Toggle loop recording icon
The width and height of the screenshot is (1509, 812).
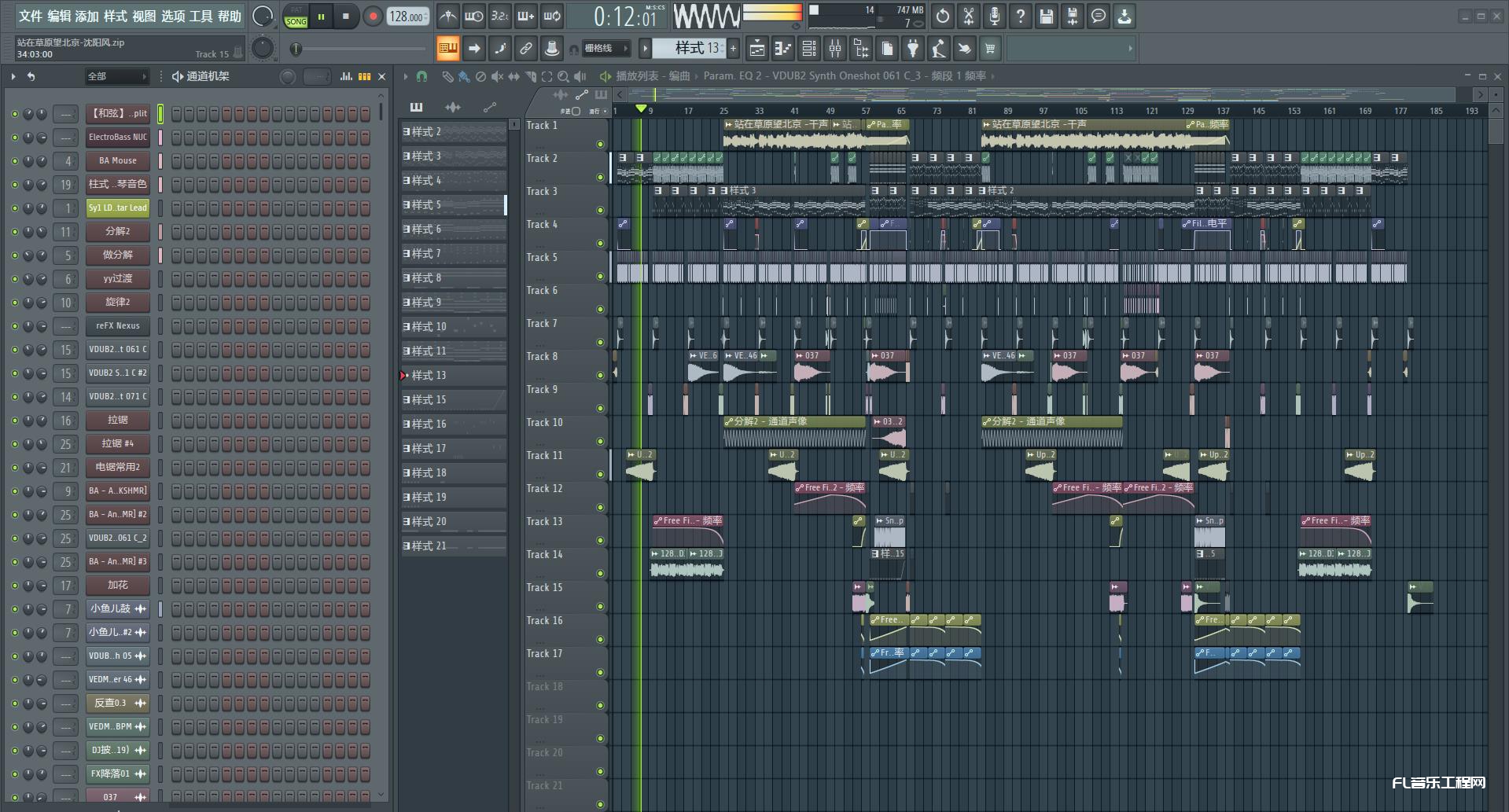point(552,16)
